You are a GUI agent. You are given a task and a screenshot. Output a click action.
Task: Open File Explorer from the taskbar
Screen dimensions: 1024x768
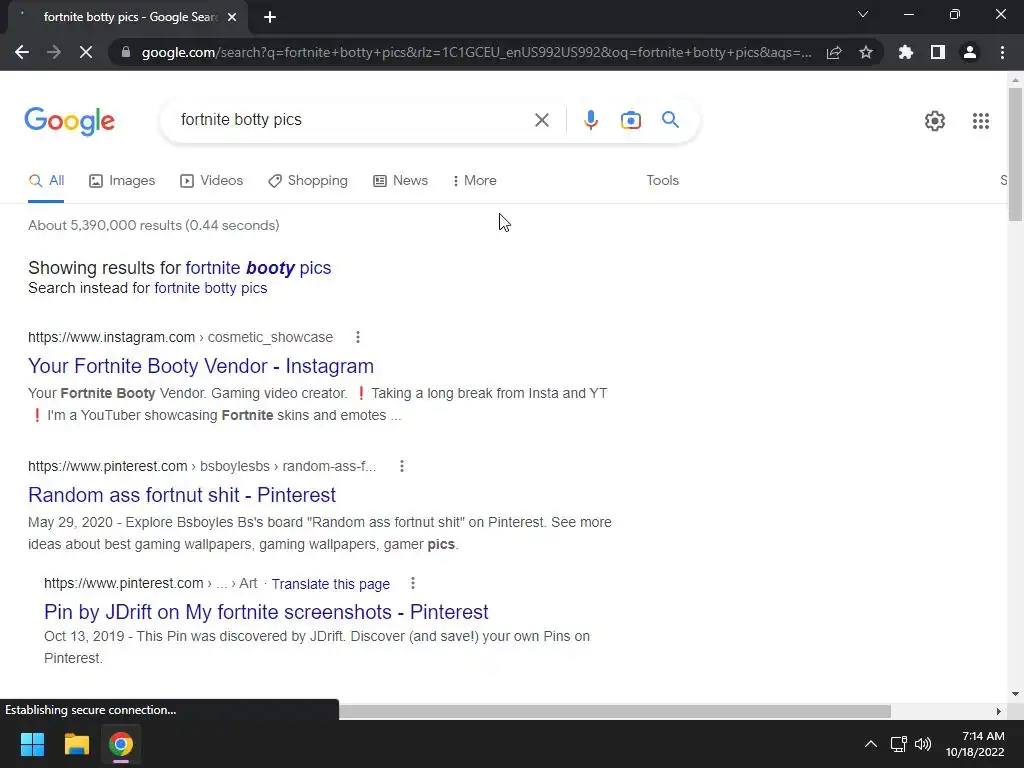(x=76, y=744)
